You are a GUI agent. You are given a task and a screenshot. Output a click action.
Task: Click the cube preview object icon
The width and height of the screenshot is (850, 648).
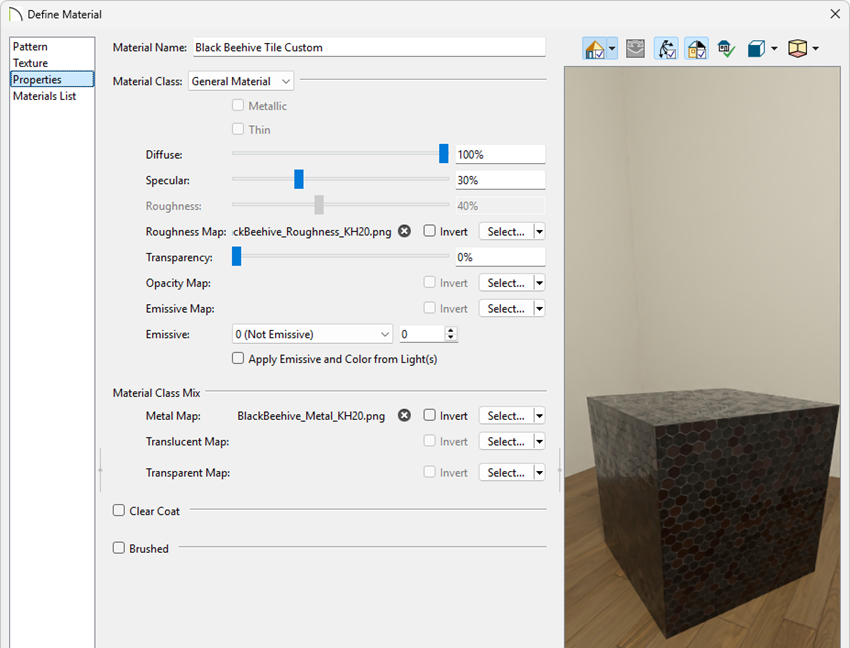757,48
